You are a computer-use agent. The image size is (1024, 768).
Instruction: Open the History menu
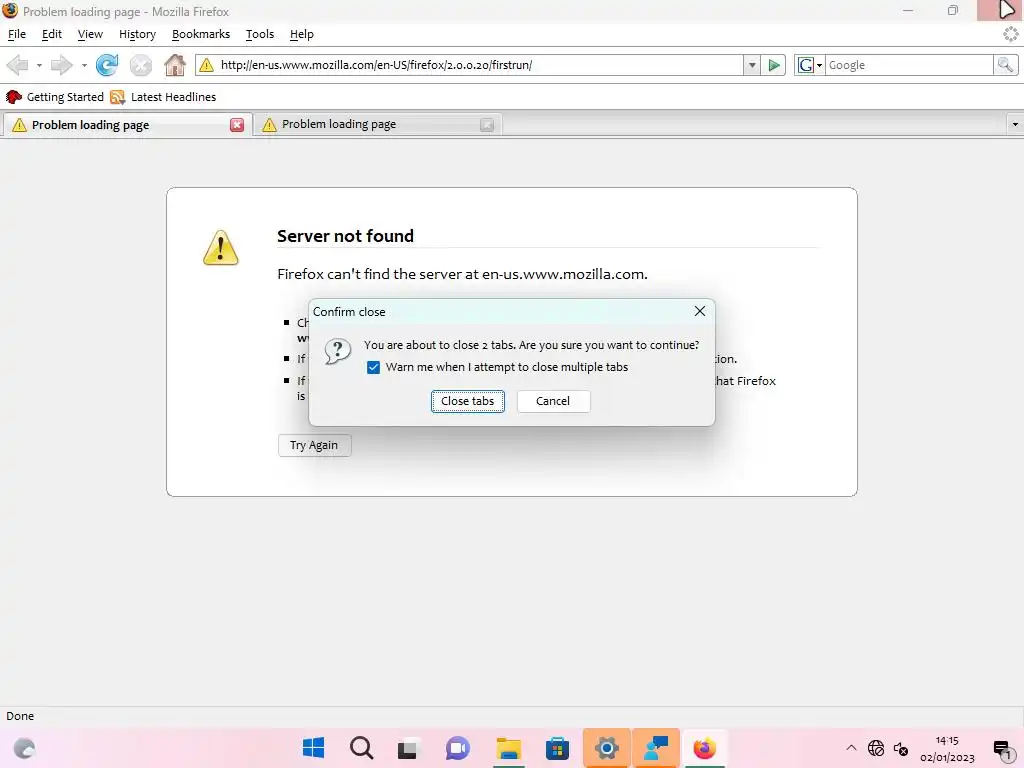137,34
